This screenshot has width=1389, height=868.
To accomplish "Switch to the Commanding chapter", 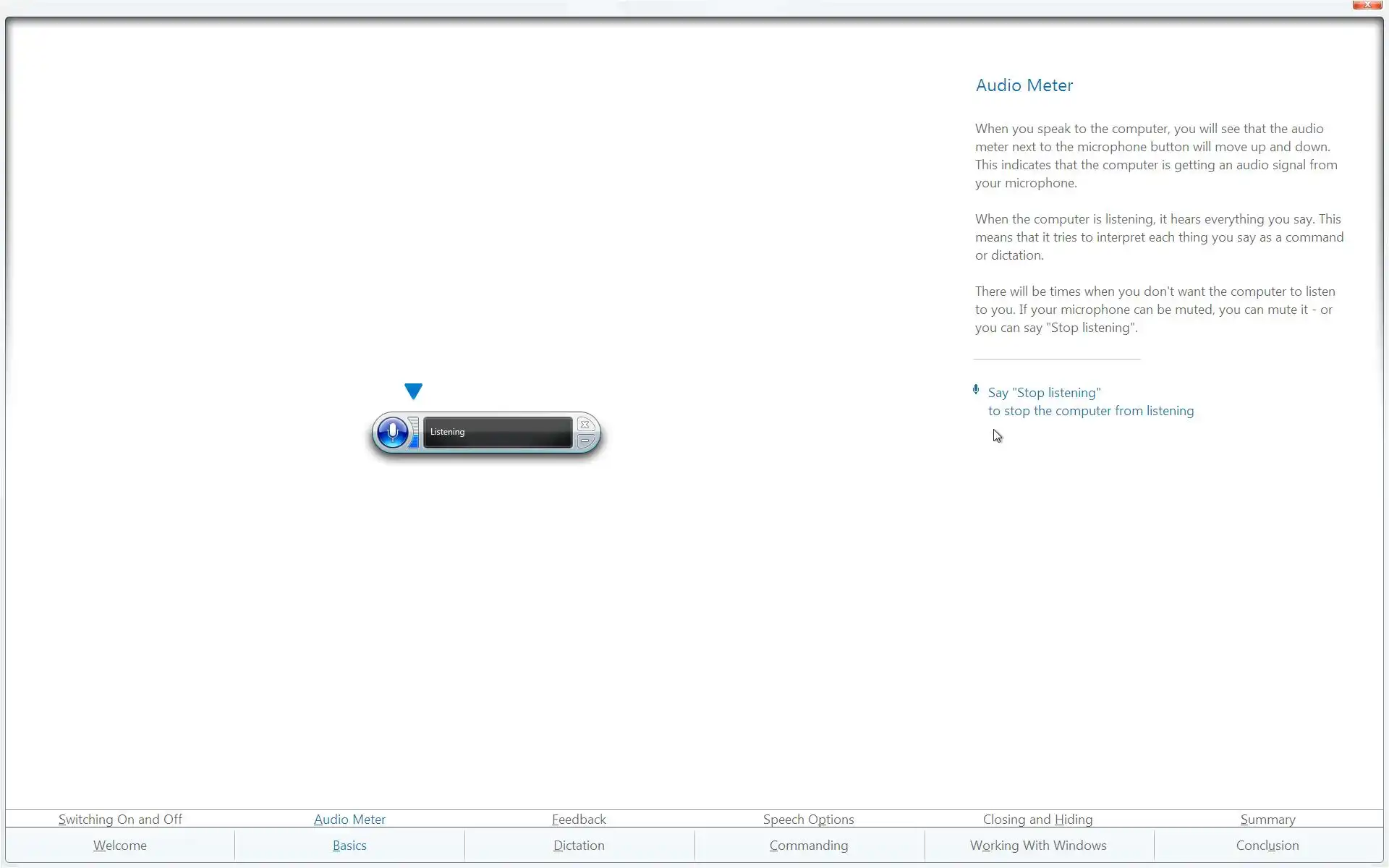I will (808, 846).
